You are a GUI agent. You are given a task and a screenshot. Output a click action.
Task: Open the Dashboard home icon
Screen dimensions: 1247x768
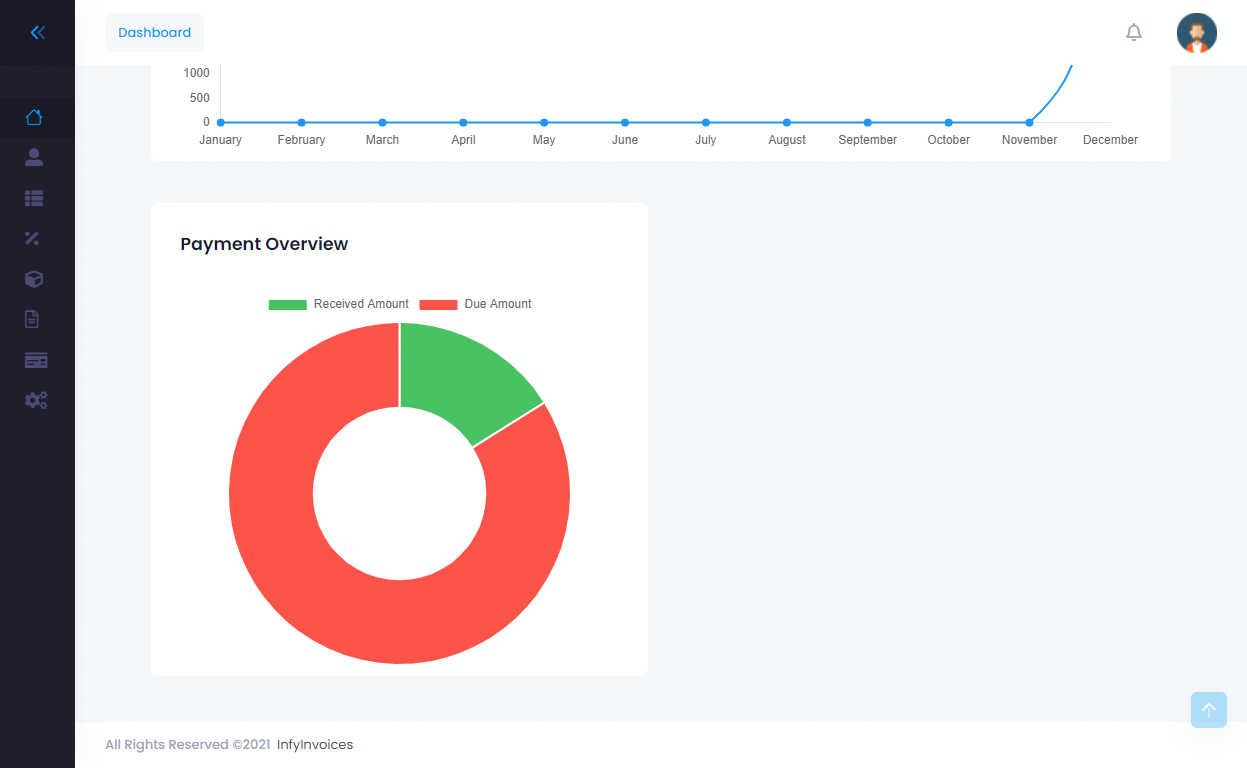(x=36, y=117)
